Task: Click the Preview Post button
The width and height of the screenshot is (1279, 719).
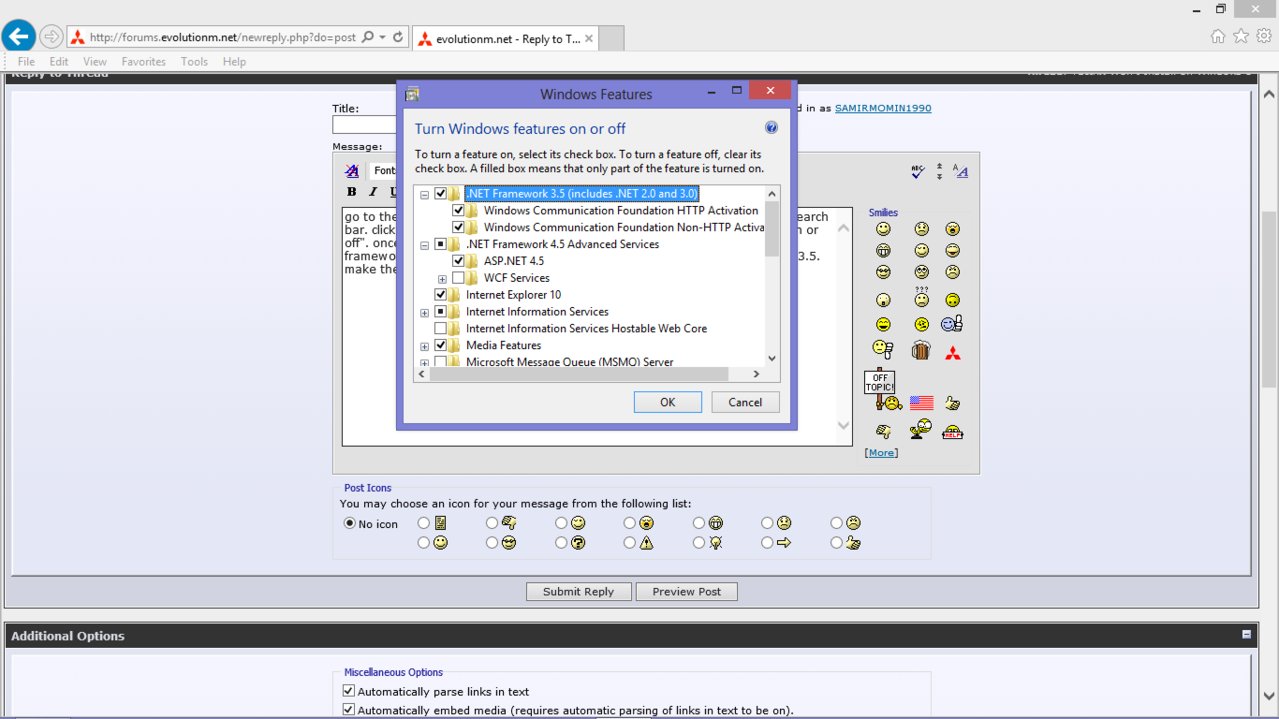Action: click(687, 591)
